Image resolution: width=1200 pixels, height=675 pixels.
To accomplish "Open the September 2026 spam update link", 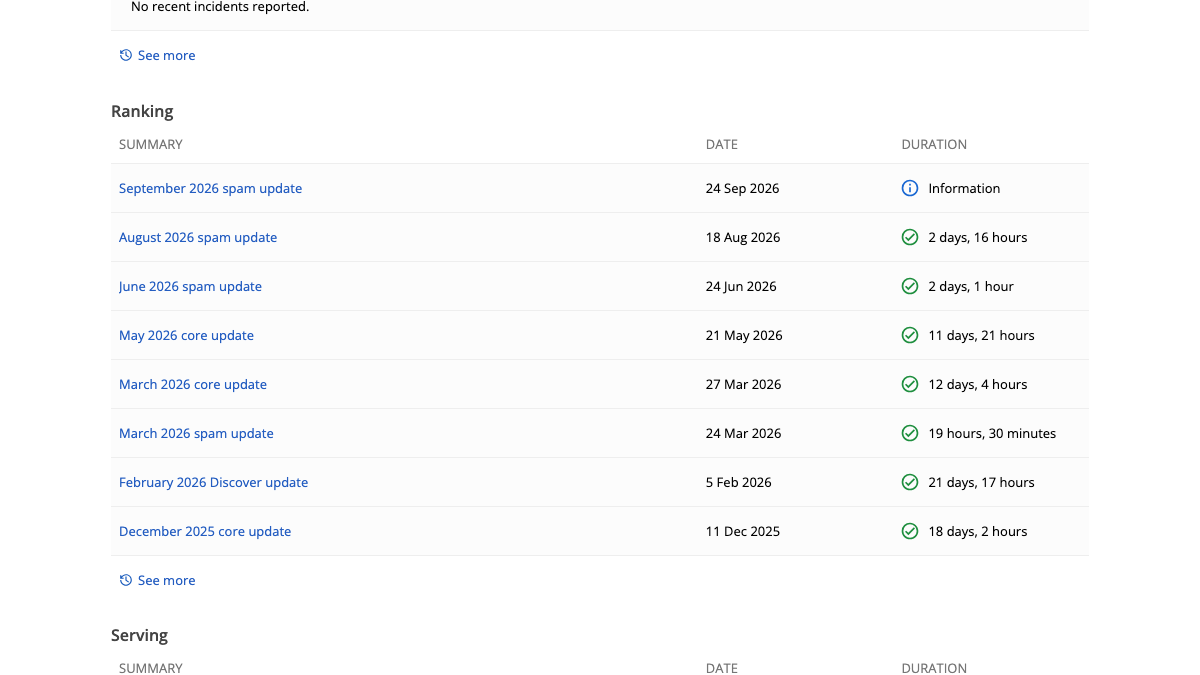I will [210, 188].
